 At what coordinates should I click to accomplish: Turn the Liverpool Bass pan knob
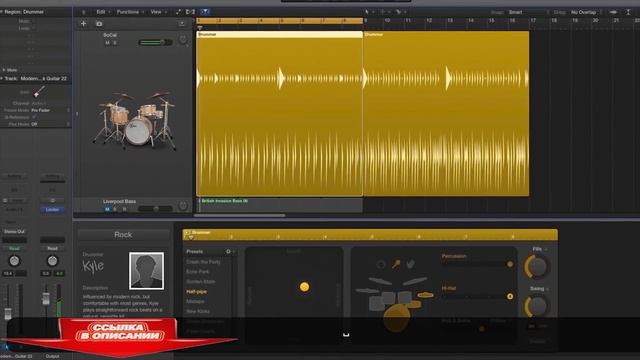183,206
